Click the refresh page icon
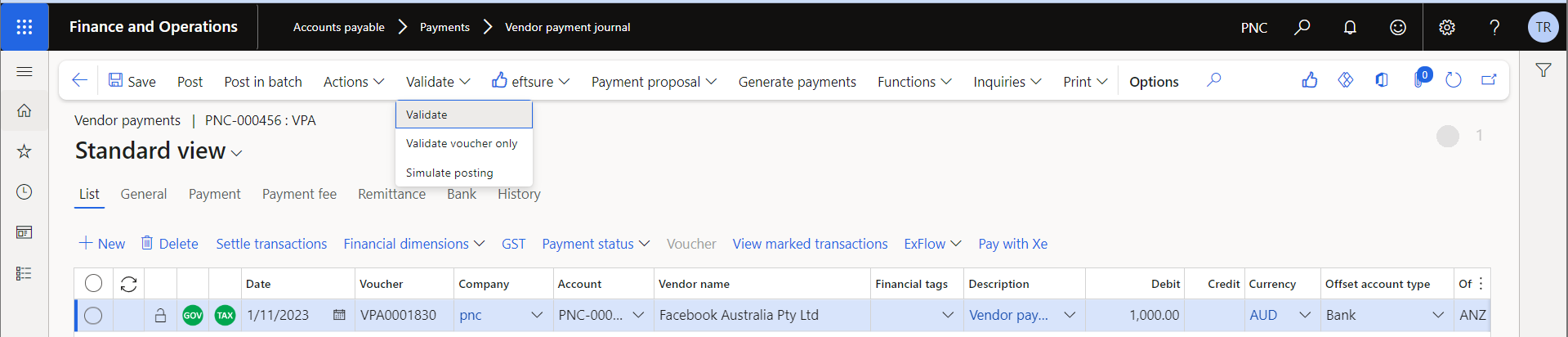The width and height of the screenshot is (1568, 337). [x=1453, y=80]
